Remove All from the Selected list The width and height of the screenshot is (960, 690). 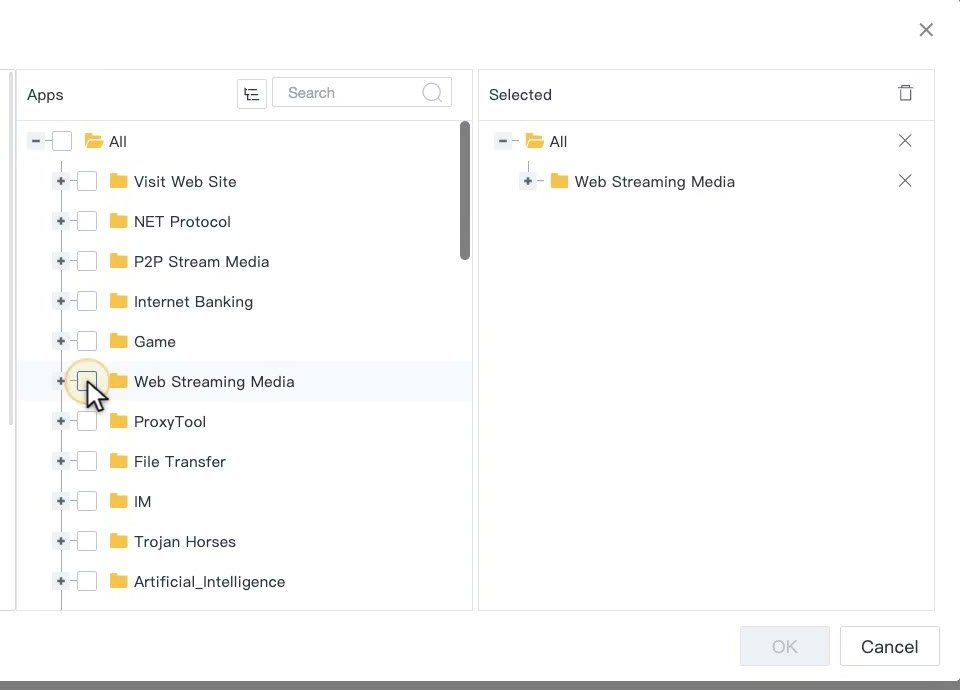pyautogui.click(x=905, y=141)
